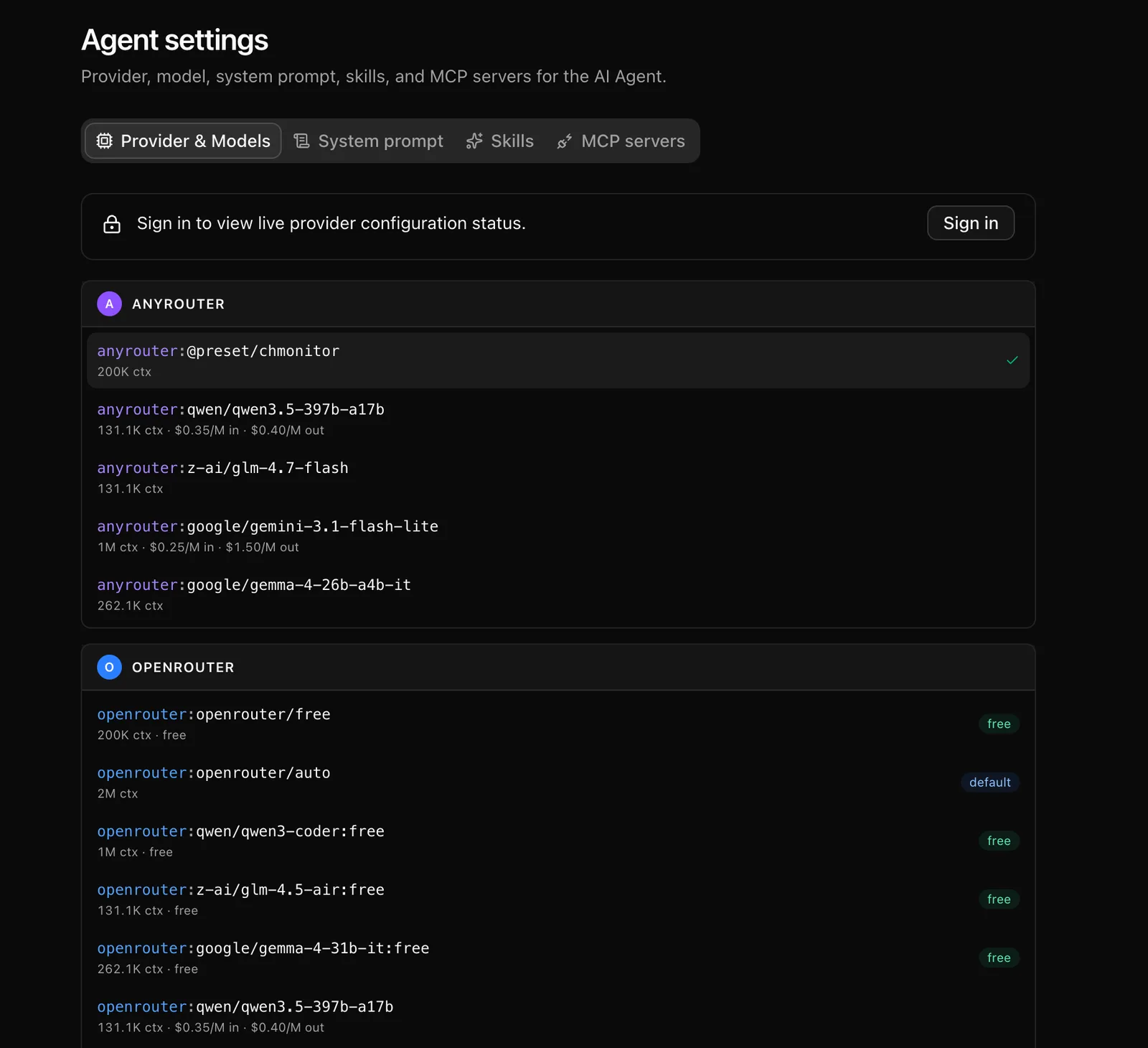
Task: Click the free badge on gemma-4-31b-it:free
Action: pyautogui.click(x=999, y=958)
